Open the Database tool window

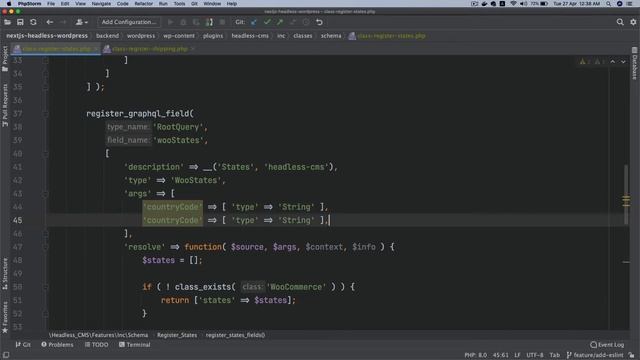pyautogui.click(x=635, y=64)
